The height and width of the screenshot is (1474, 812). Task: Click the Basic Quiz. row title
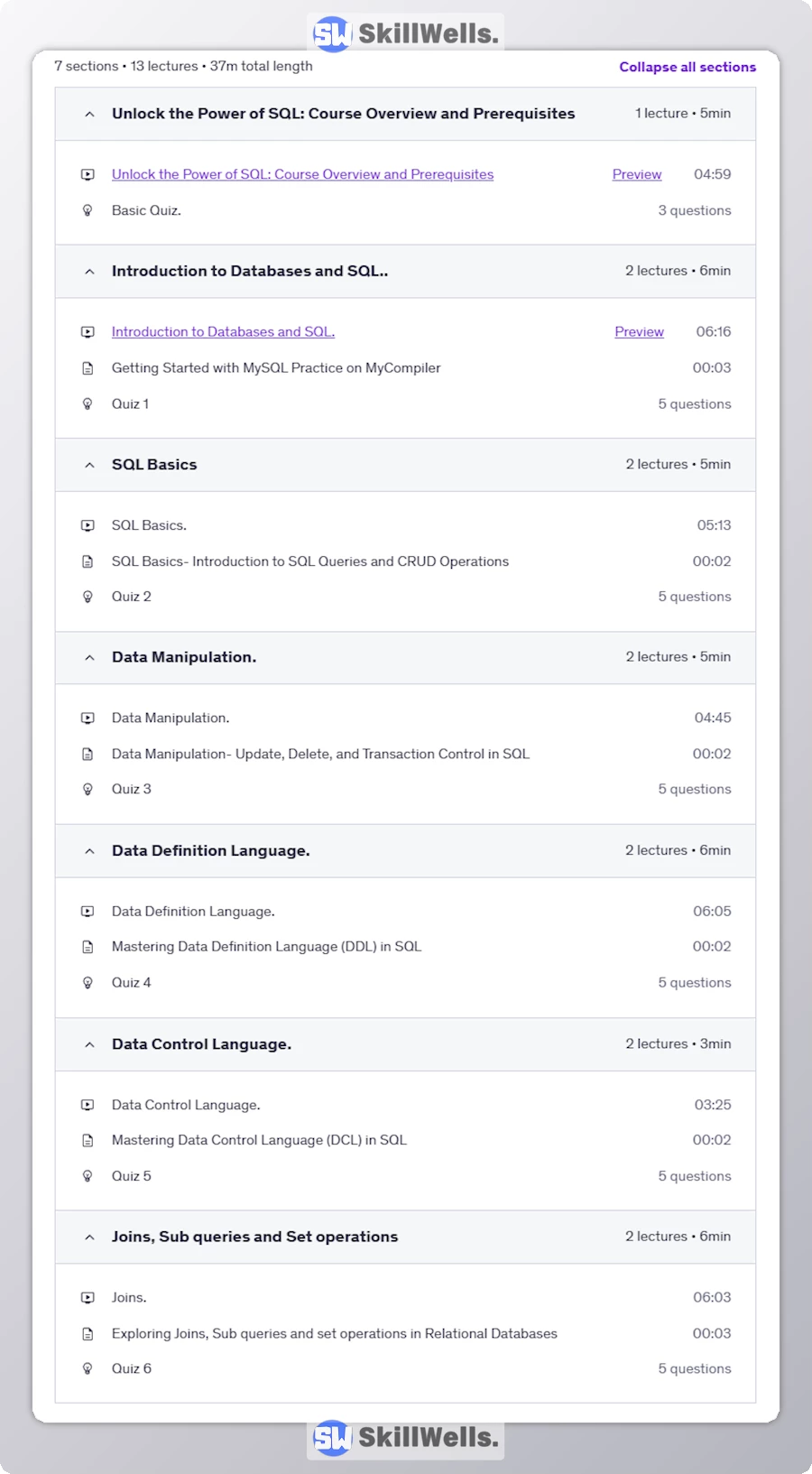[146, 210]
